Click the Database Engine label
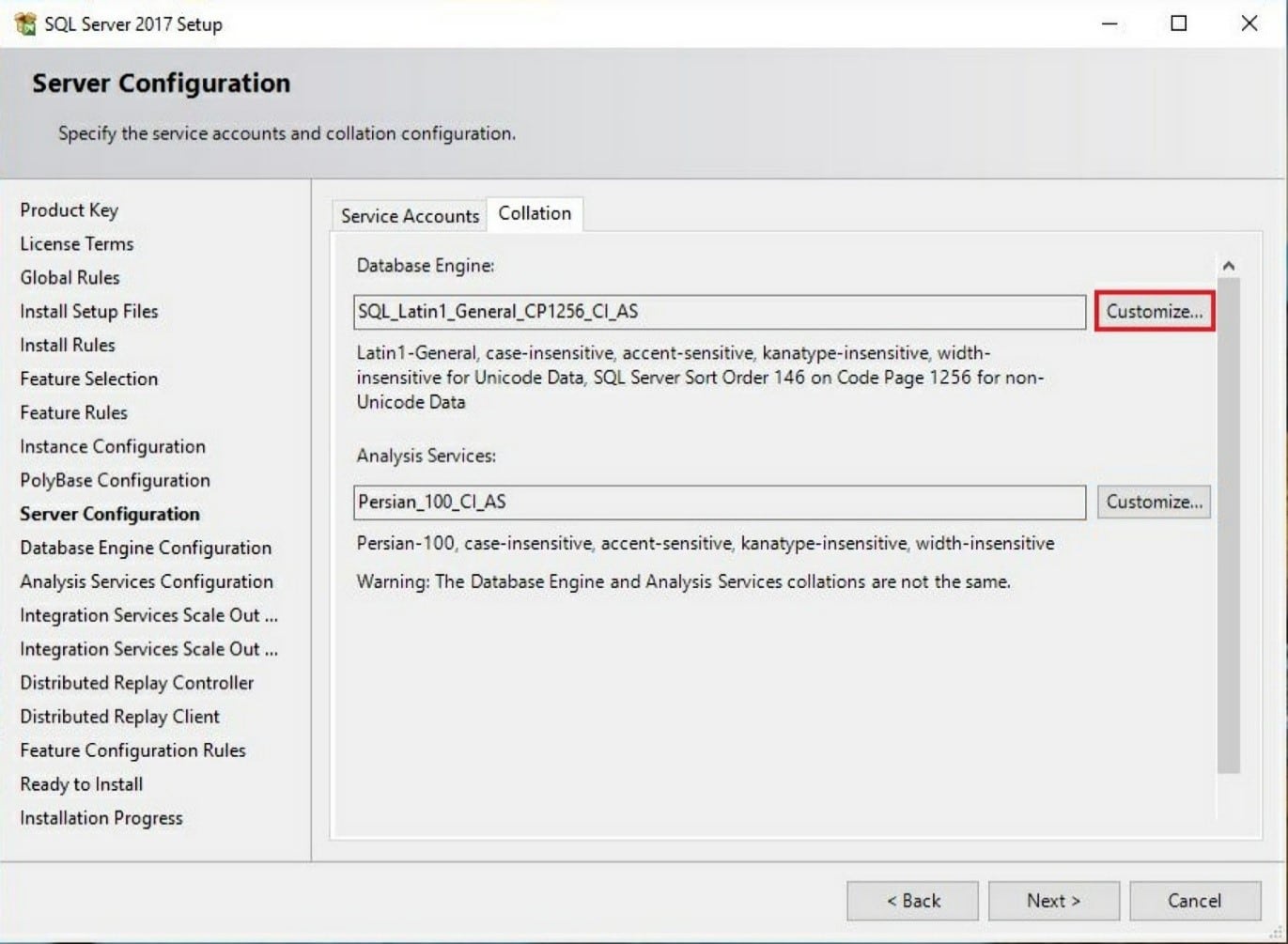The image size is (1288, 944). click(x=426, y=266)
